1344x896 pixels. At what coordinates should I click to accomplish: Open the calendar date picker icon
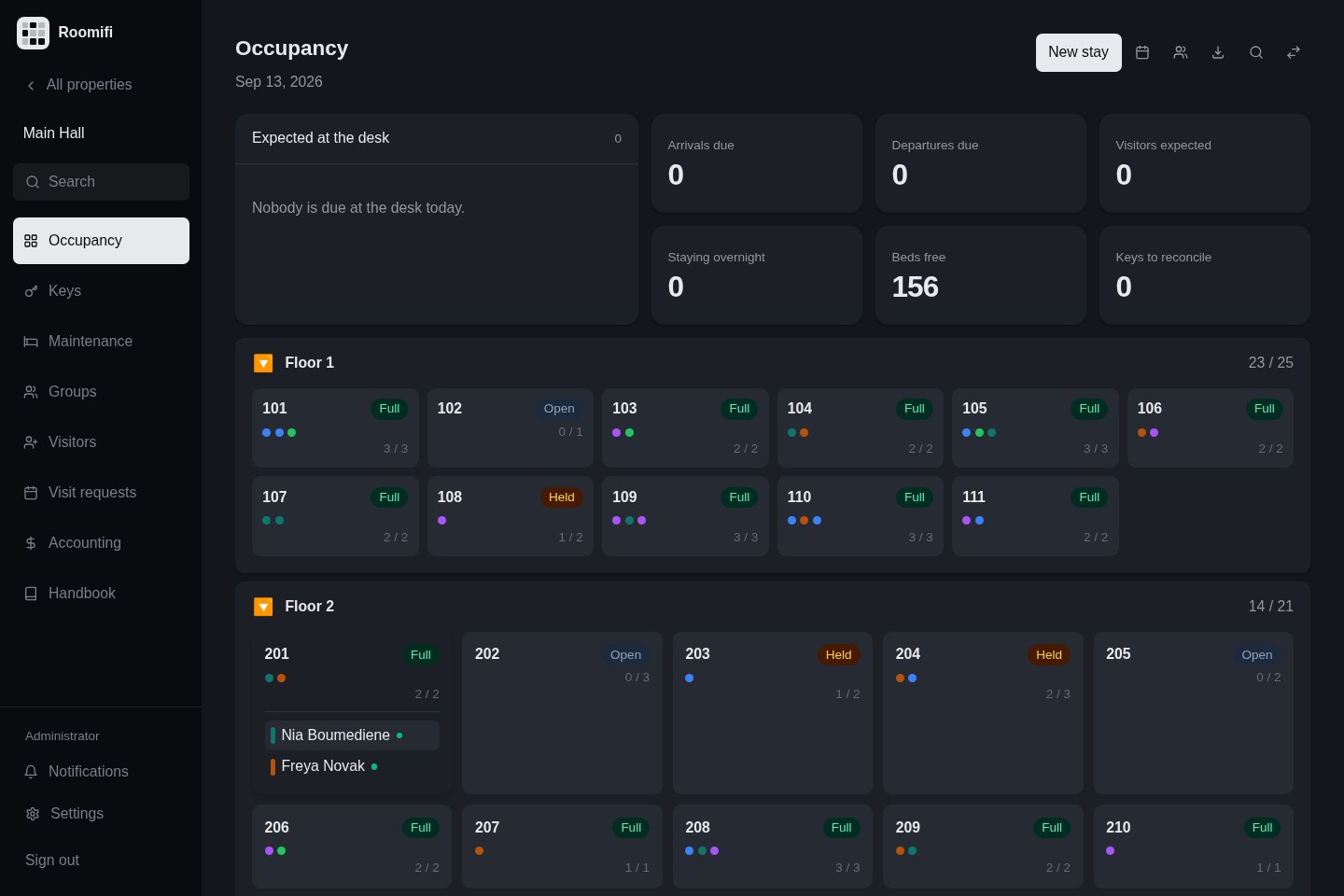coord(1142,52)
